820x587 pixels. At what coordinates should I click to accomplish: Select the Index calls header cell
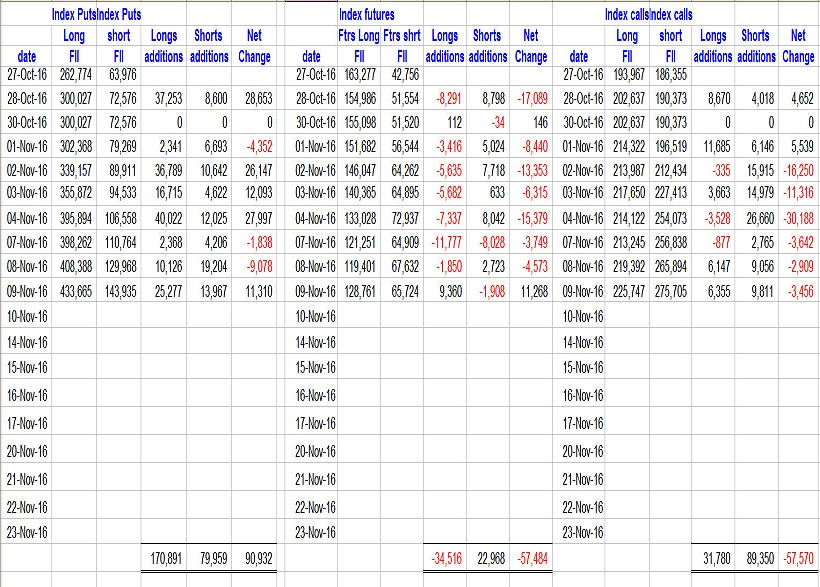click(625, 14)
